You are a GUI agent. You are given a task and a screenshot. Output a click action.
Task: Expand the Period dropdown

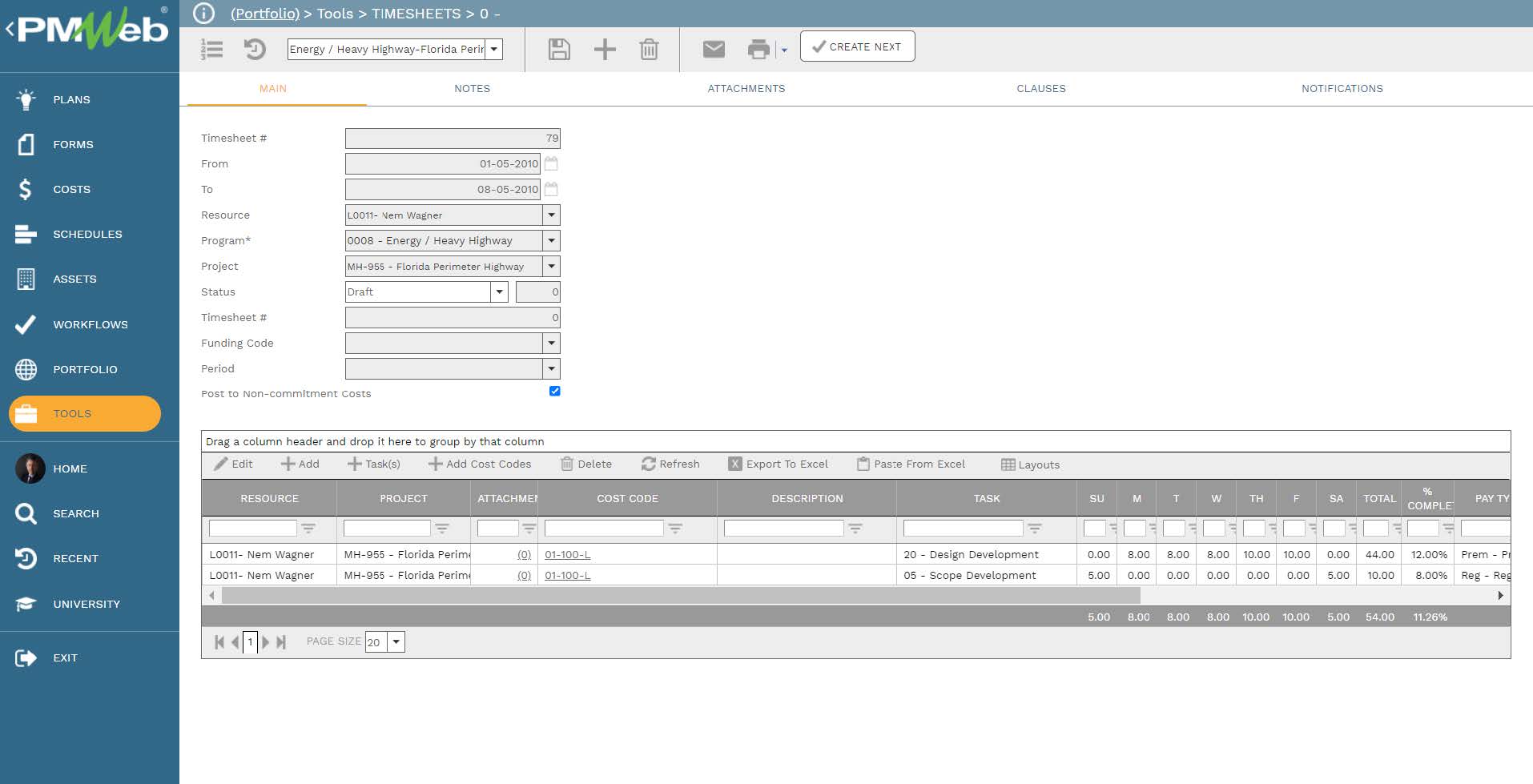[x=551, y=368]
